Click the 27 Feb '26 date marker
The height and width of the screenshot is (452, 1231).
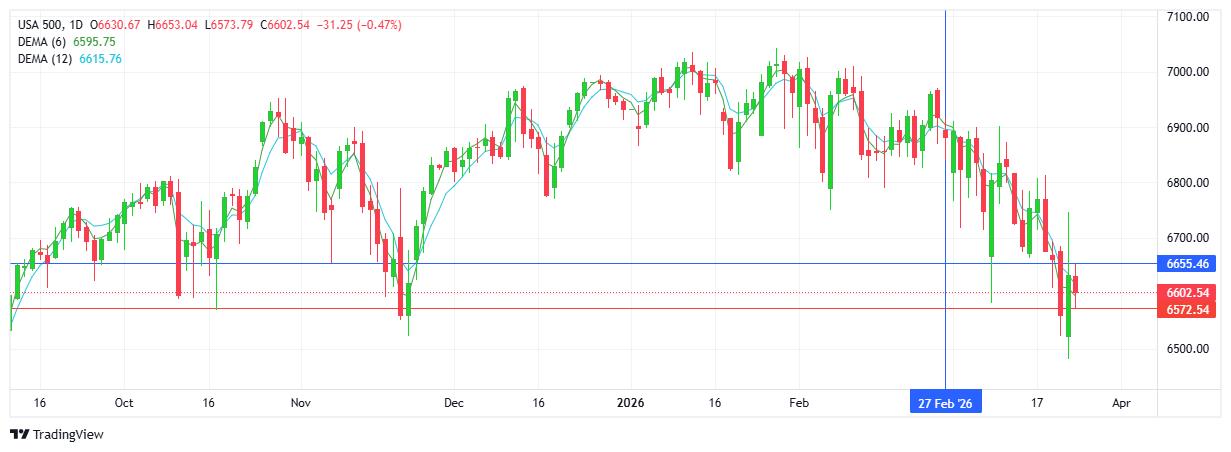945,403
